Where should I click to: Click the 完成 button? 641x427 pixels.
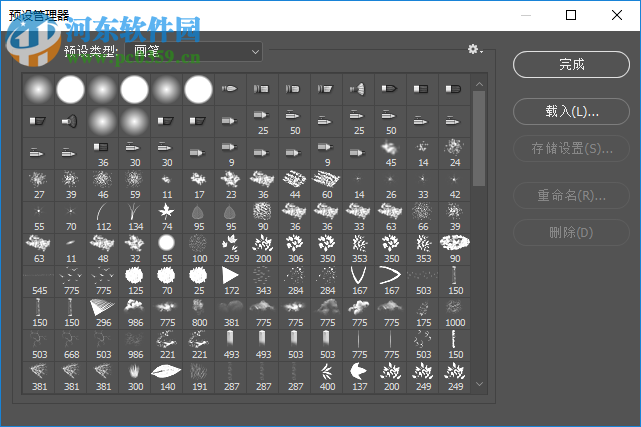[x=571, y=64]
